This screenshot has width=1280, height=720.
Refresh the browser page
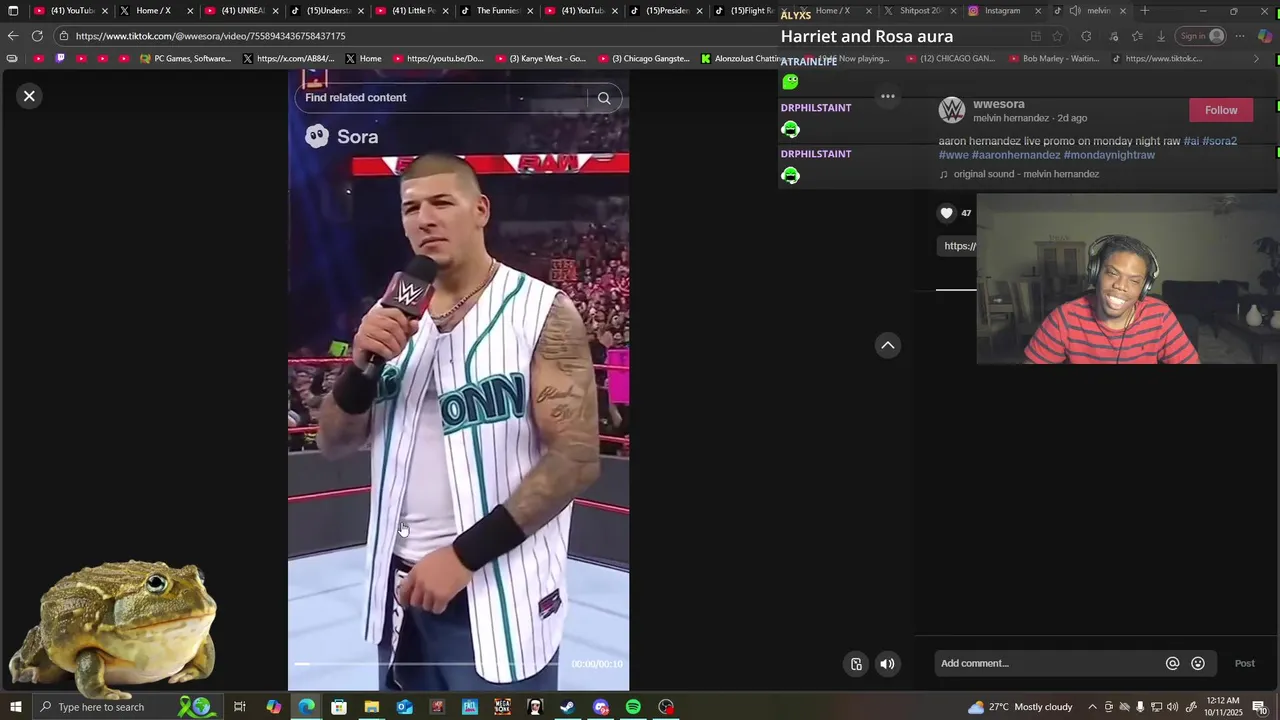(x=37, y=36)
